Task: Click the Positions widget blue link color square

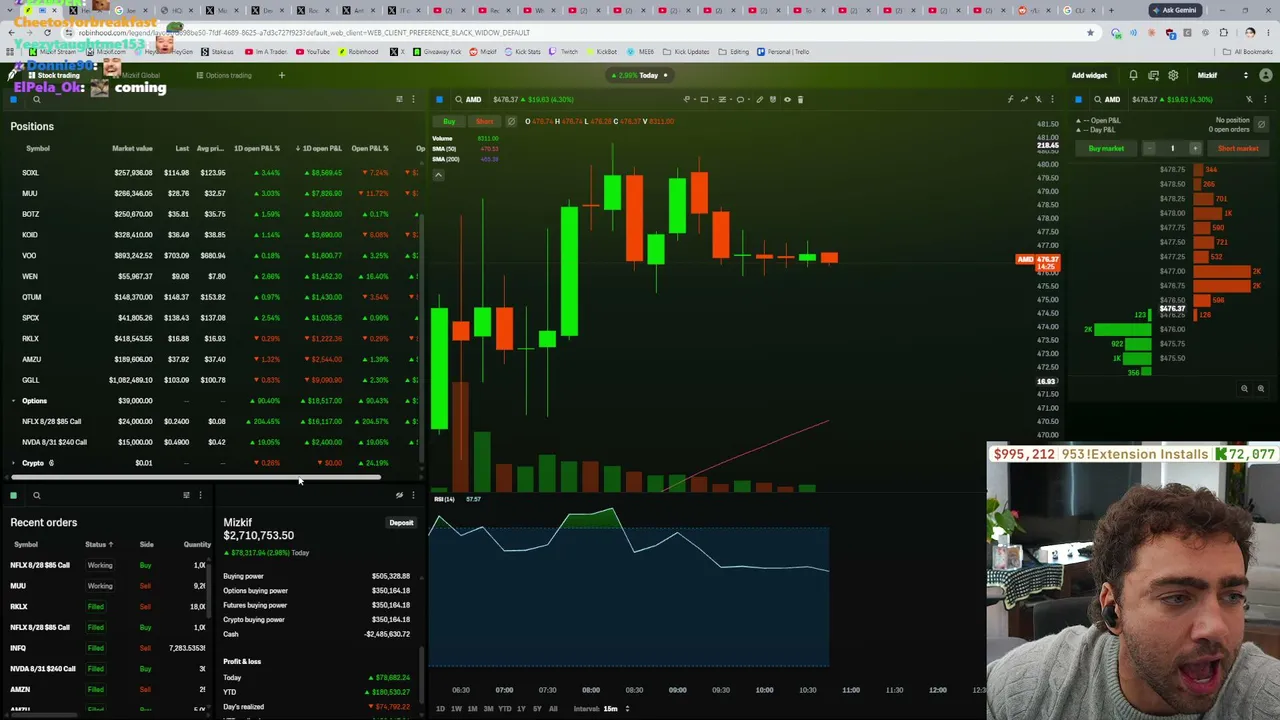Action: pos(14,99)
